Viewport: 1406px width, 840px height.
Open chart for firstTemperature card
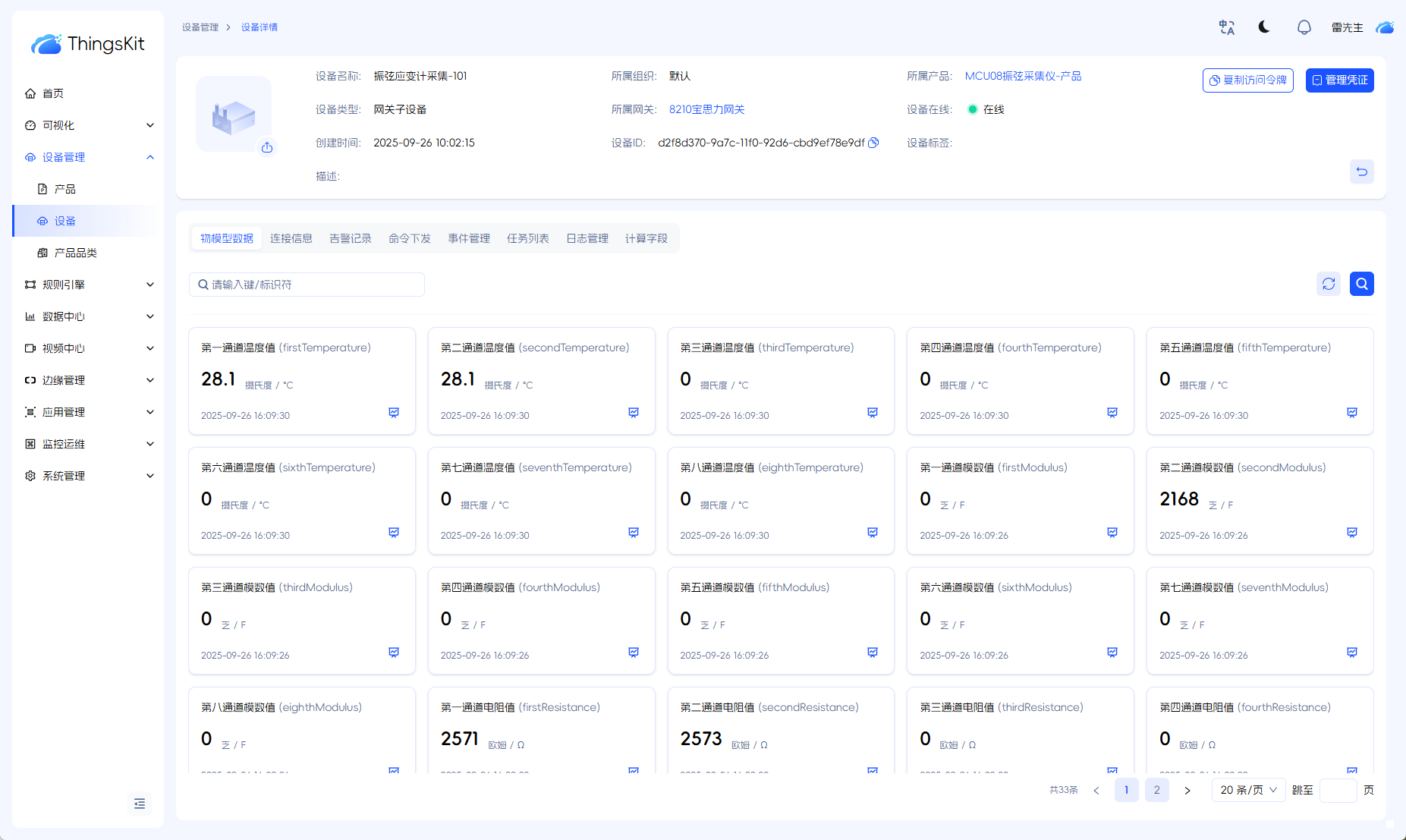pyautogui.click(x=394, y=413)
